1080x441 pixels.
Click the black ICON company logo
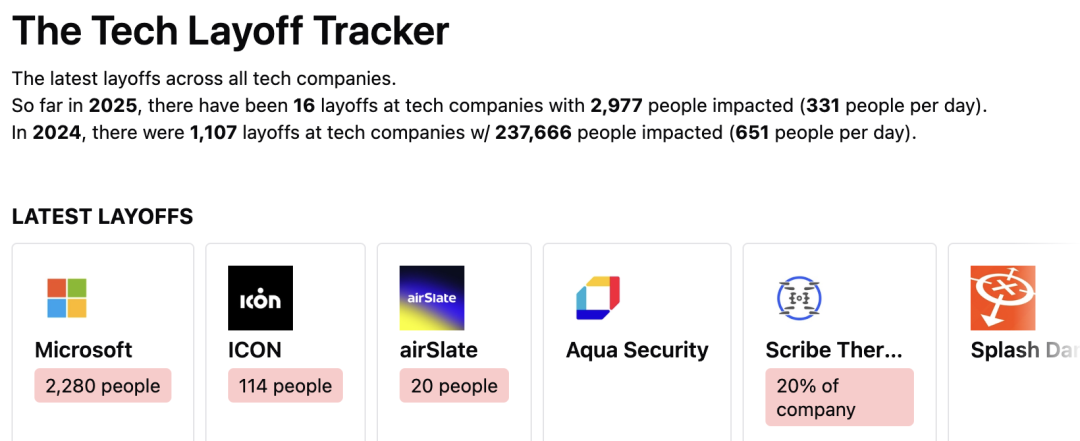pos(260,298)
